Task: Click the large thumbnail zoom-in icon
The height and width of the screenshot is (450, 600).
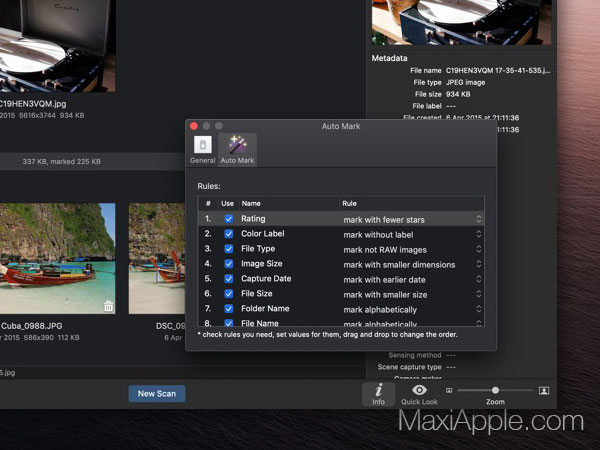Action: [x=544, y=390]
